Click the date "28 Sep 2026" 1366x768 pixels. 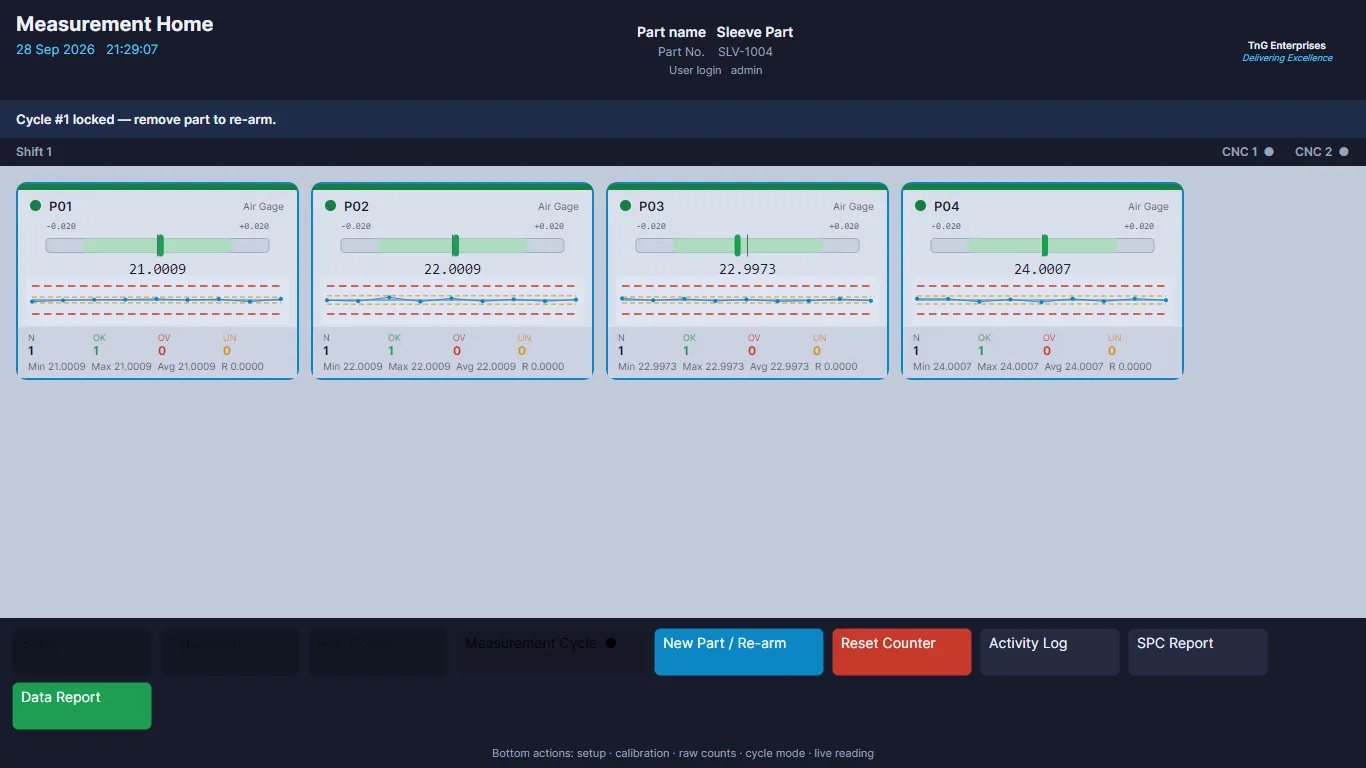(x=55, y=49)
